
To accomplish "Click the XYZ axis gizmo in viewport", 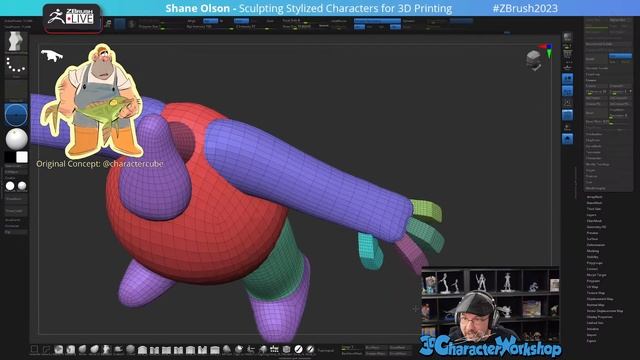I will coord(547,50).
